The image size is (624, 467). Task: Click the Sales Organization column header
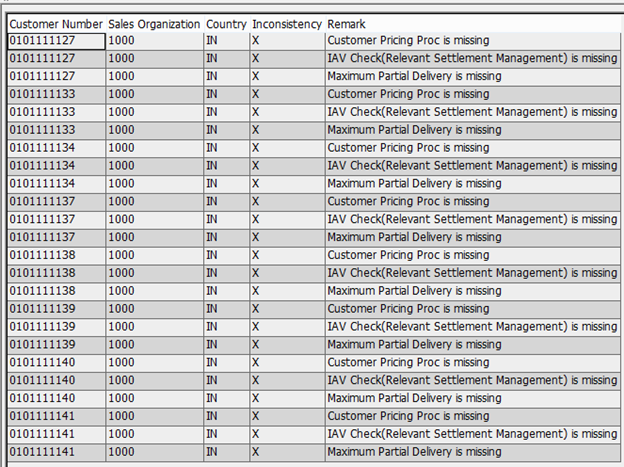click(154, 23)
